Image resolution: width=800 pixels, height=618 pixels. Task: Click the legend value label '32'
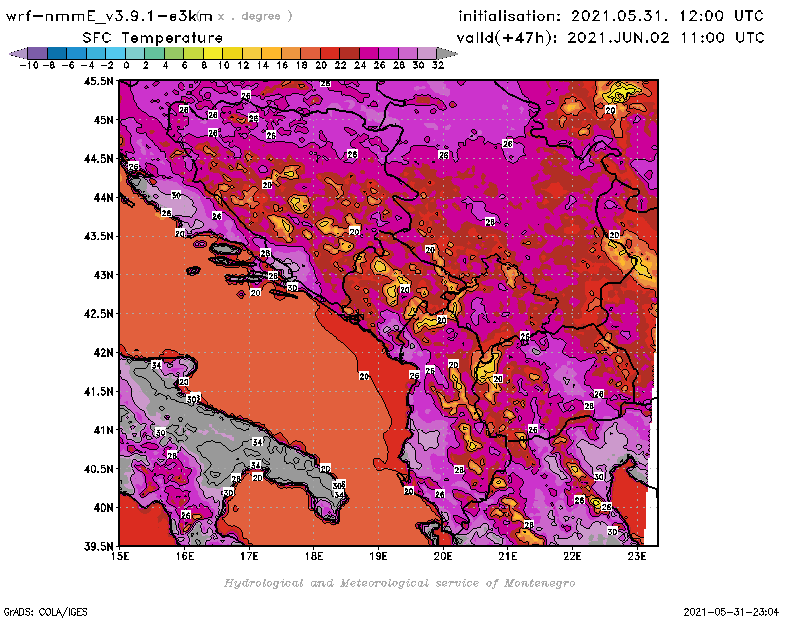(x=438, y=65)
